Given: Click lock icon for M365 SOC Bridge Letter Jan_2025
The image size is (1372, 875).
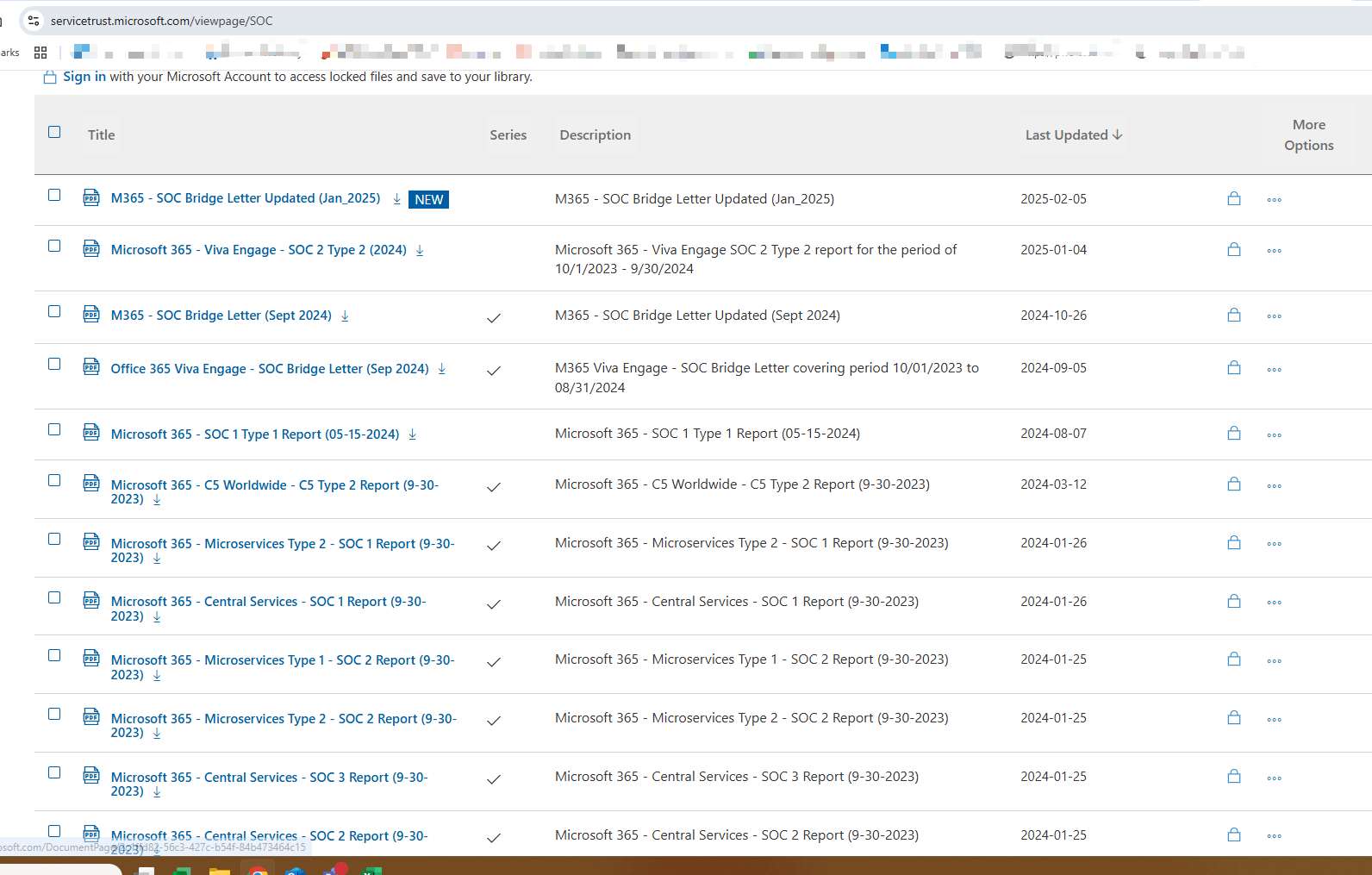Looking at the screenshot, I should click(1234, 198).
